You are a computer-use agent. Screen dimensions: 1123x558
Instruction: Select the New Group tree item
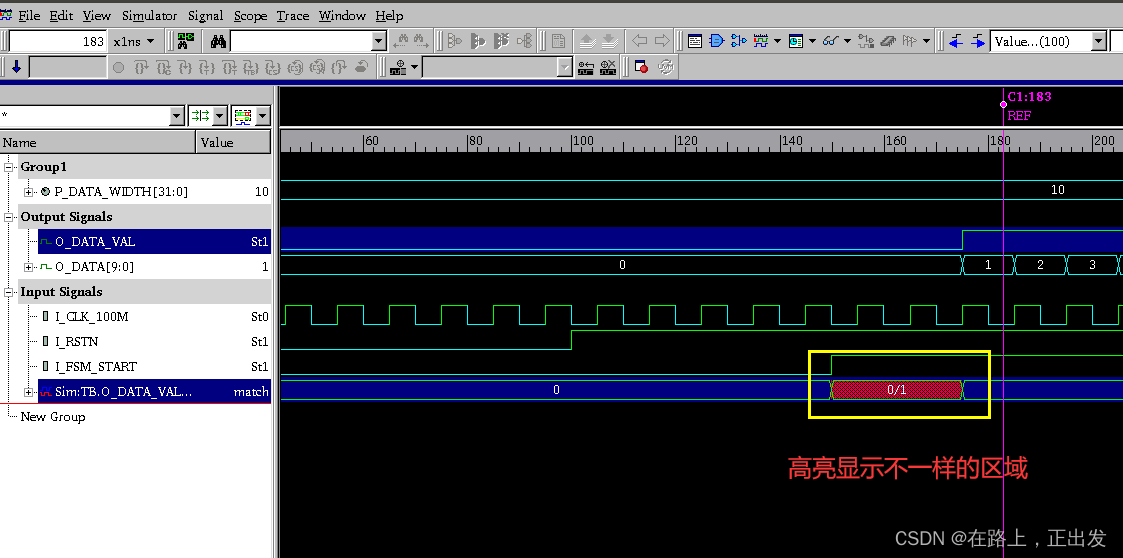(52, 417)
